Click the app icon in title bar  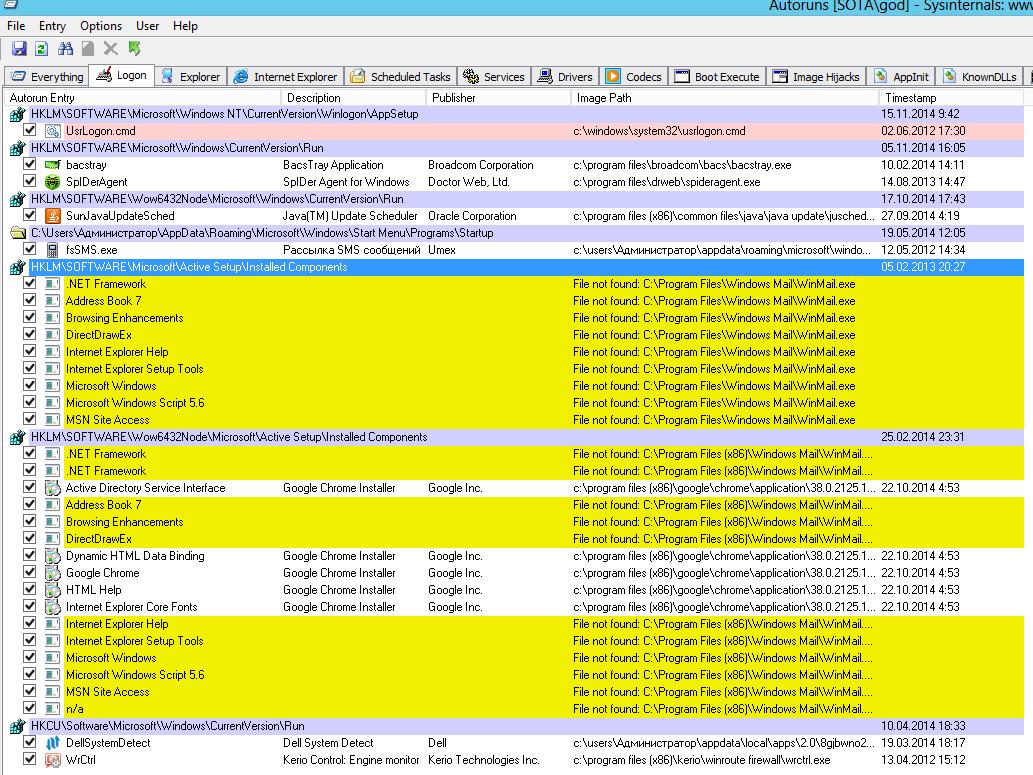tap(11, 5)
